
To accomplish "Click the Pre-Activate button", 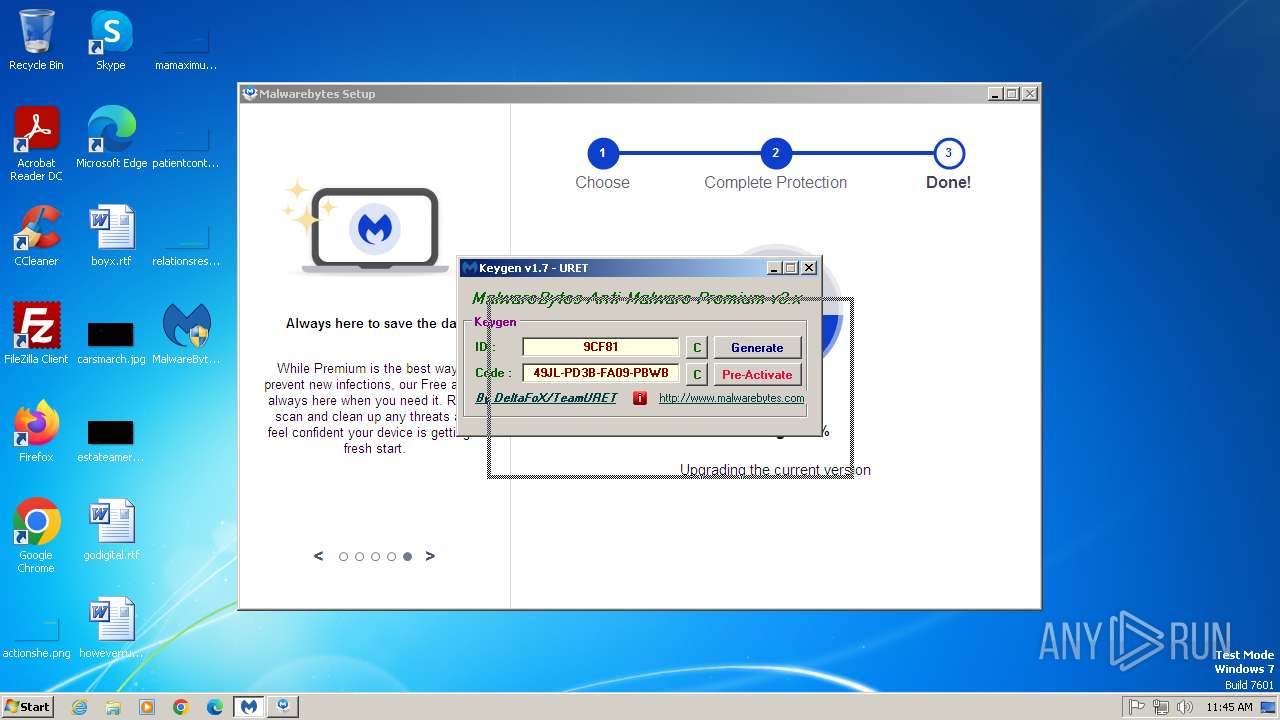I will (x=757, y=374).
